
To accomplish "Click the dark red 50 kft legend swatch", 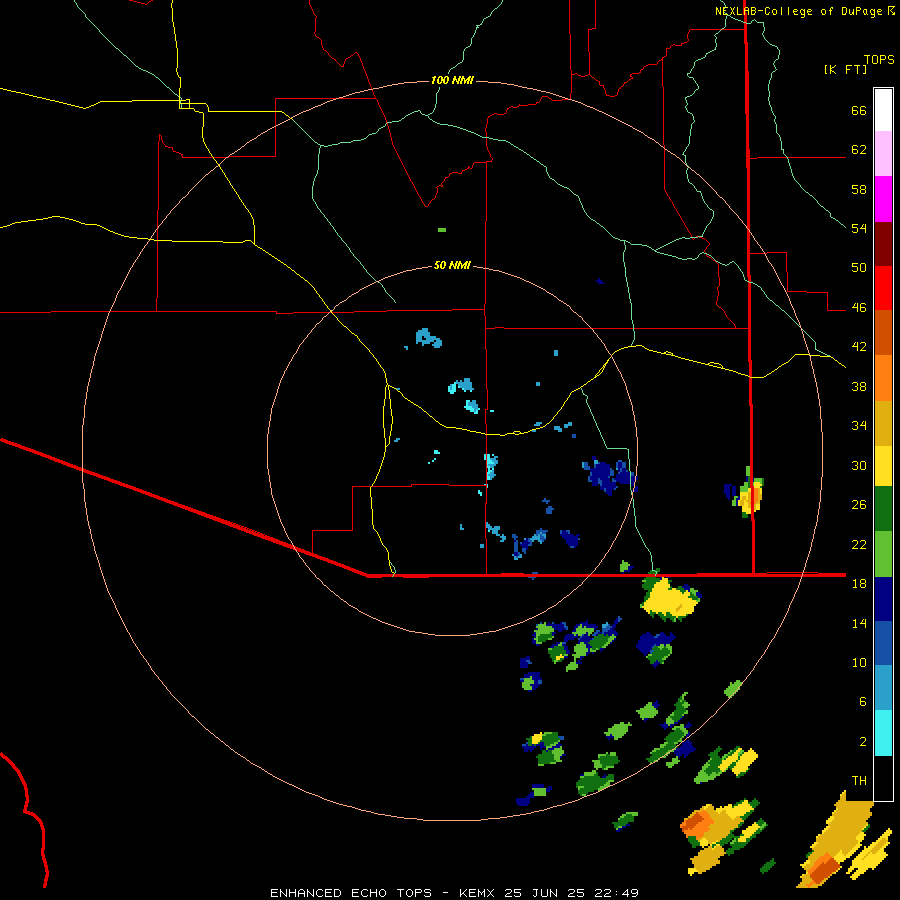I will (883, 243).
